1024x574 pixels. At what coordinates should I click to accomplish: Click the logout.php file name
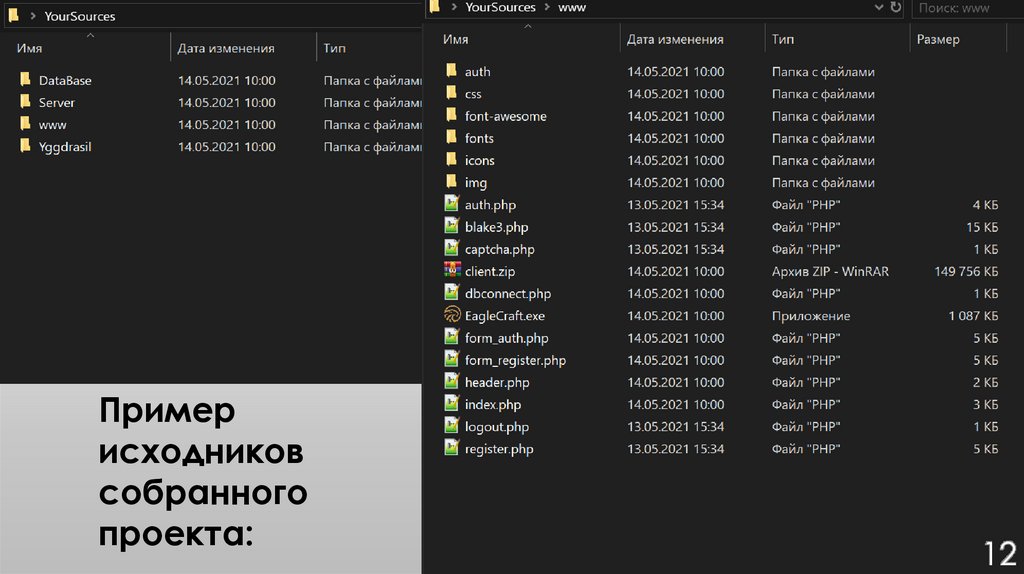pos(496,427)
